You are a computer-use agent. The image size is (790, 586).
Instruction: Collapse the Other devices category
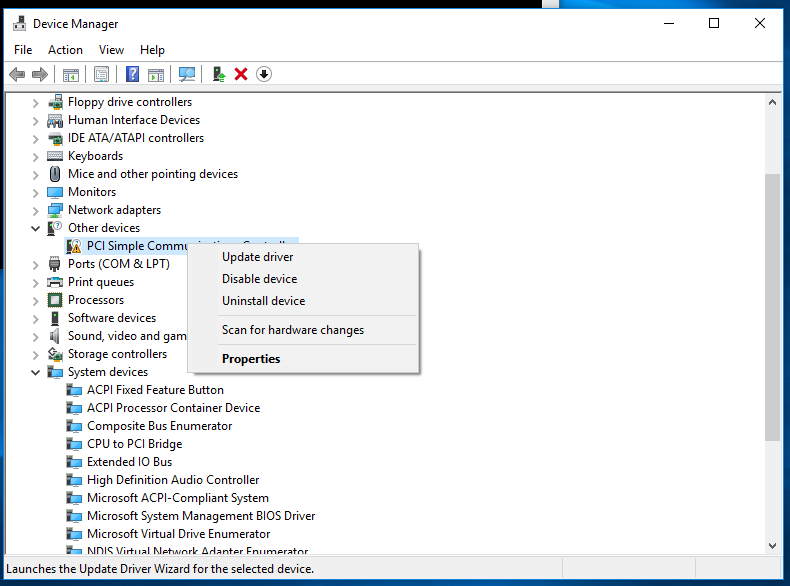36,228
